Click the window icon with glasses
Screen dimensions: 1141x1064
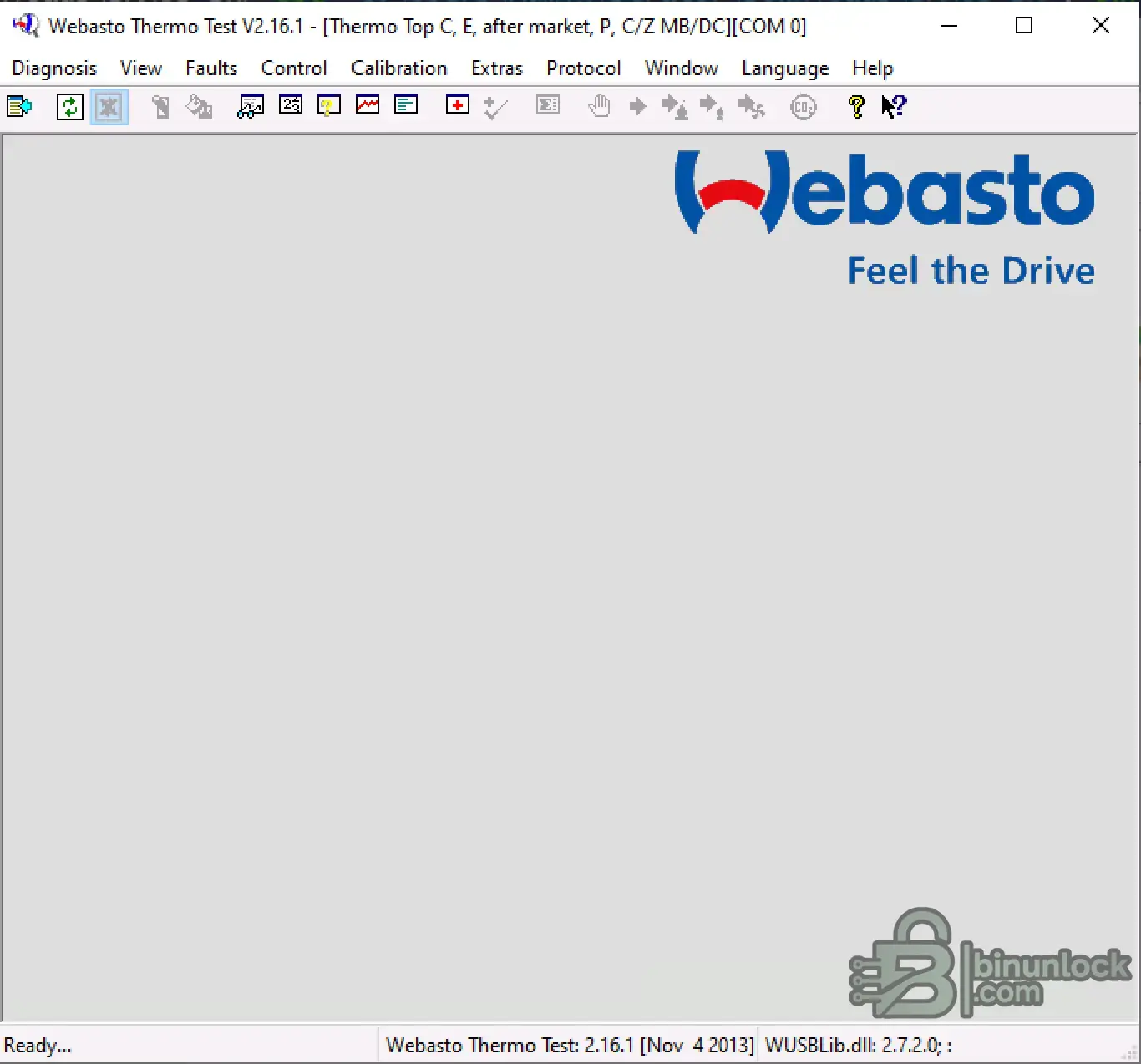(251, 106)
